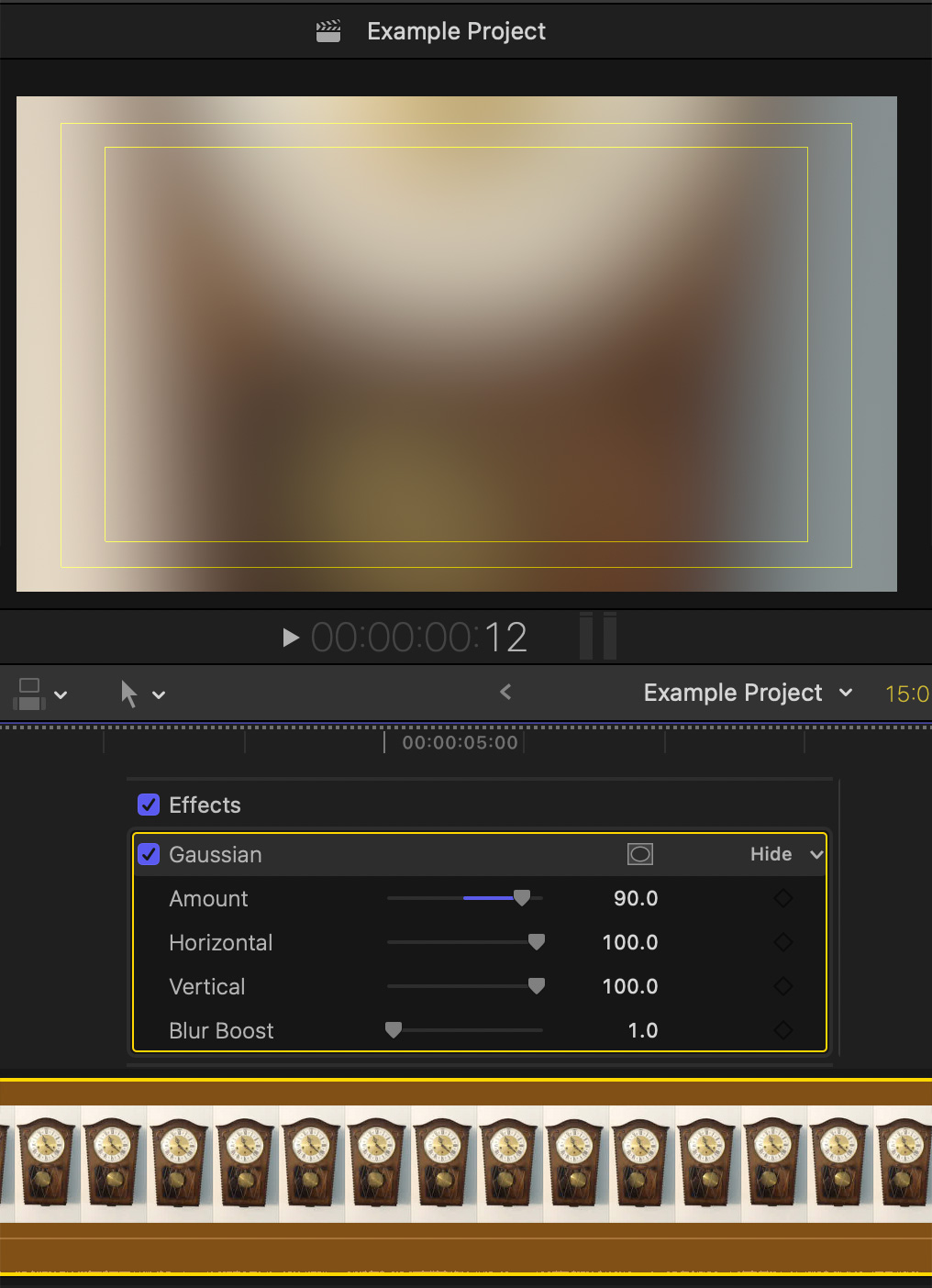Add keyframe for Horizontal parameter
The height and width of the screenshot is (1288, 932).
(x=782, y=942)
